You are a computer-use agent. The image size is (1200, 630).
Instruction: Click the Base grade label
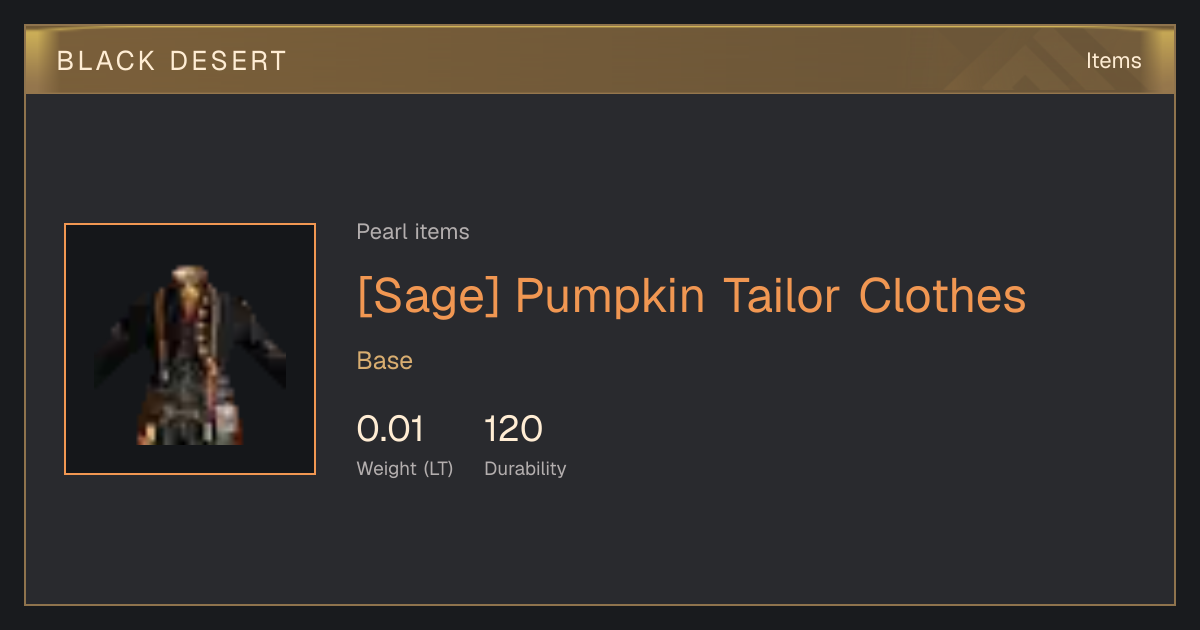click(385, 361)
